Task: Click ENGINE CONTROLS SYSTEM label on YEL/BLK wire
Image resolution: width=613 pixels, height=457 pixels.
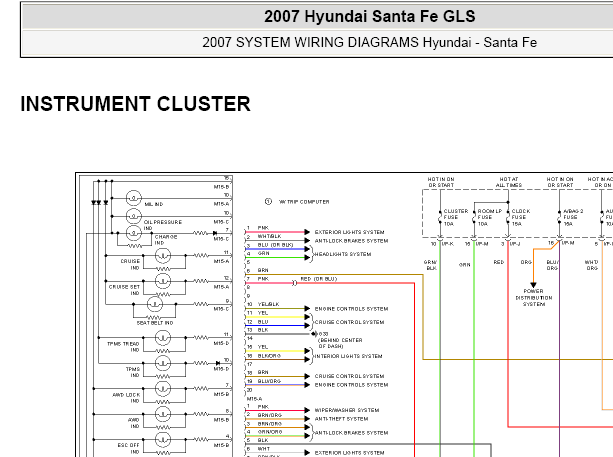Action: [x=351, y=309]
